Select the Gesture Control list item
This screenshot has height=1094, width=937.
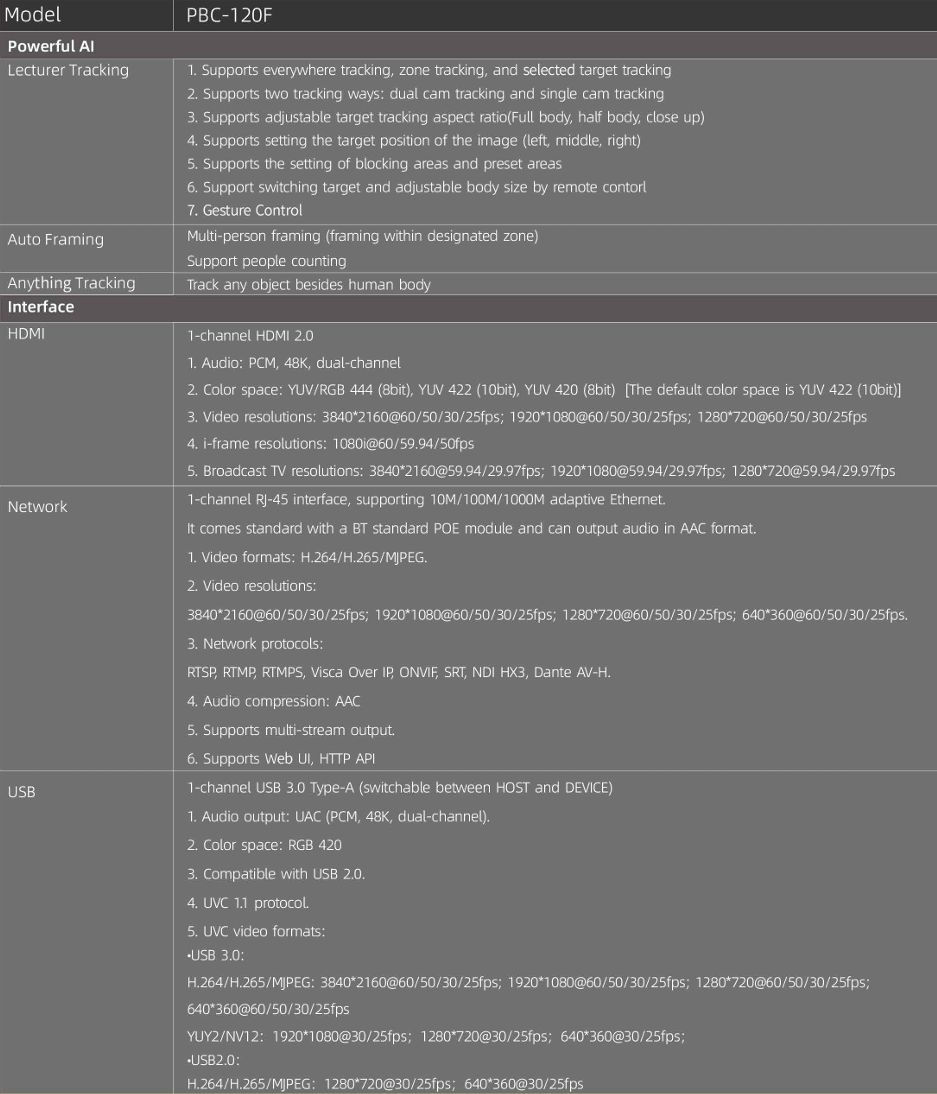pos(245,210)
